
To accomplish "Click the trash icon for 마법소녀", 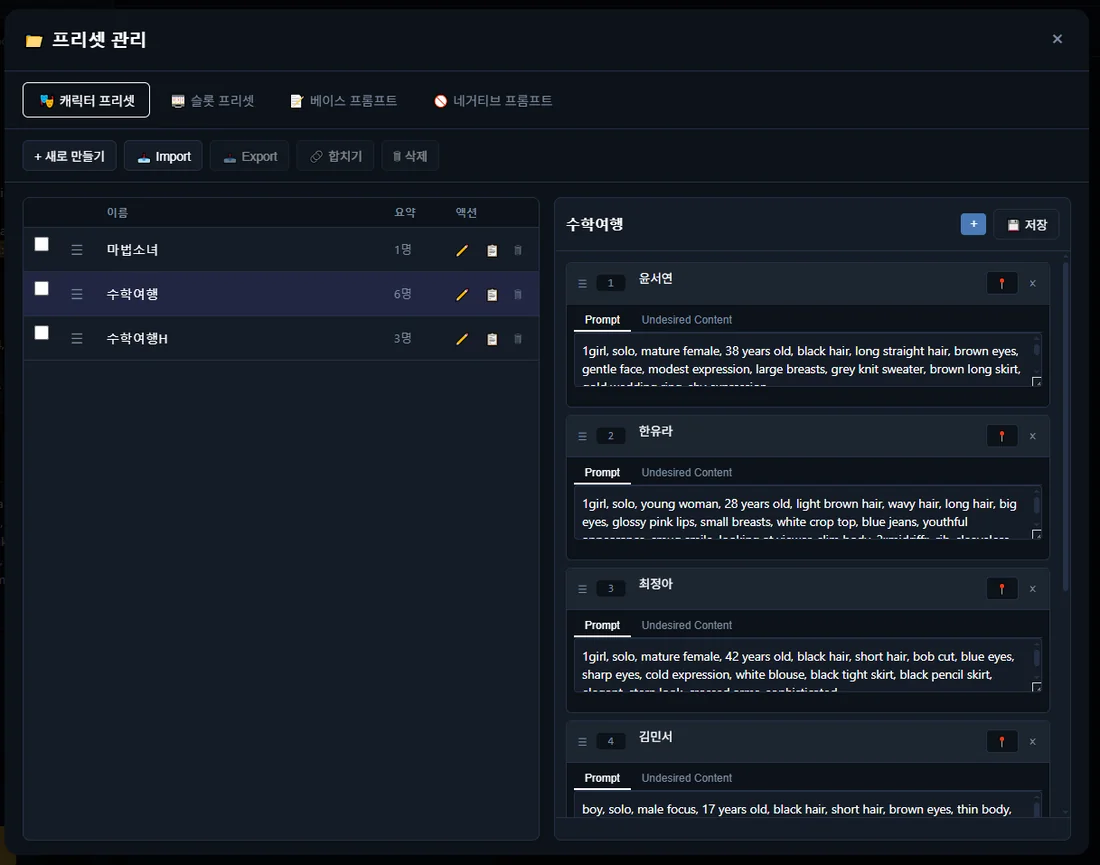I will click(518, 250).
